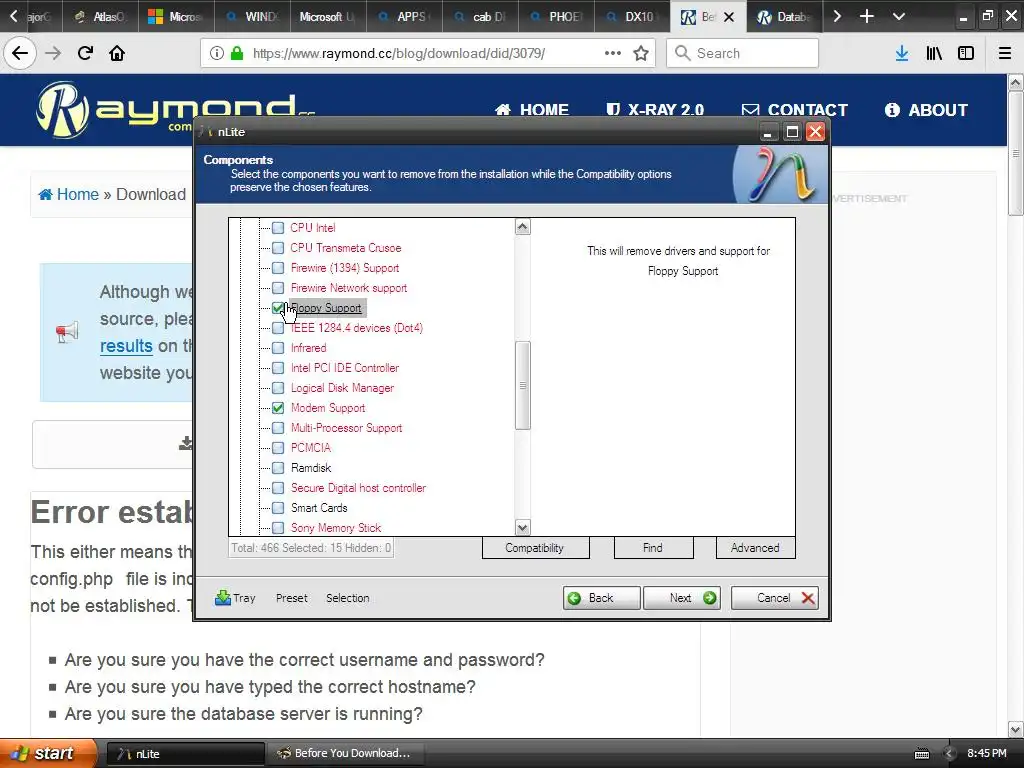Image resolution: width=1024 pixels, height=768 pixels.
Task: Open page actions three-dot menu
Action: (613, 53)
